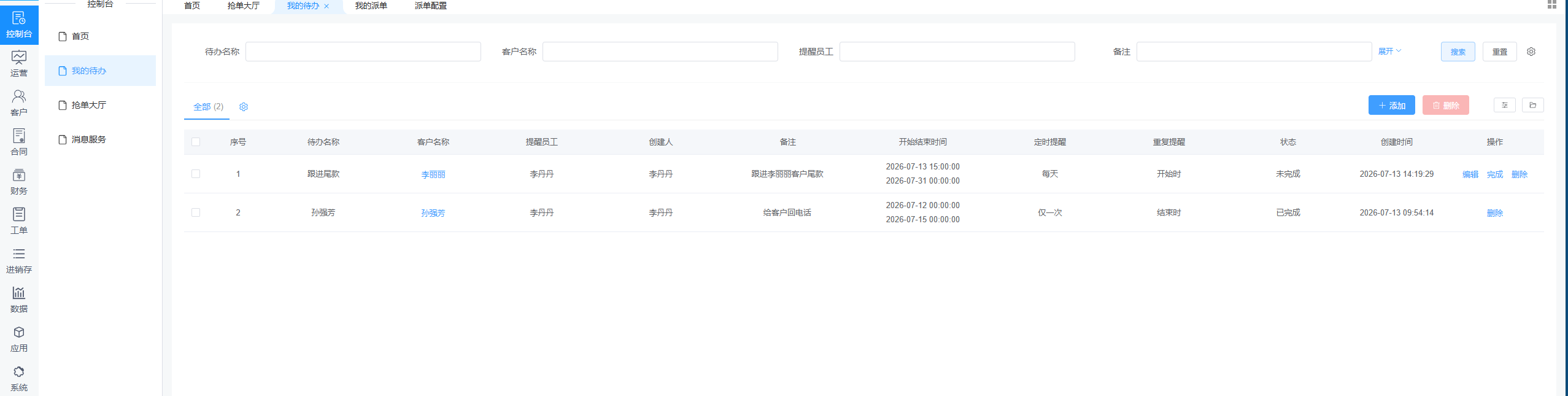This screenshot has height=396, width=1568.
Task: Click the 搜索 button
Action: 1458,52
